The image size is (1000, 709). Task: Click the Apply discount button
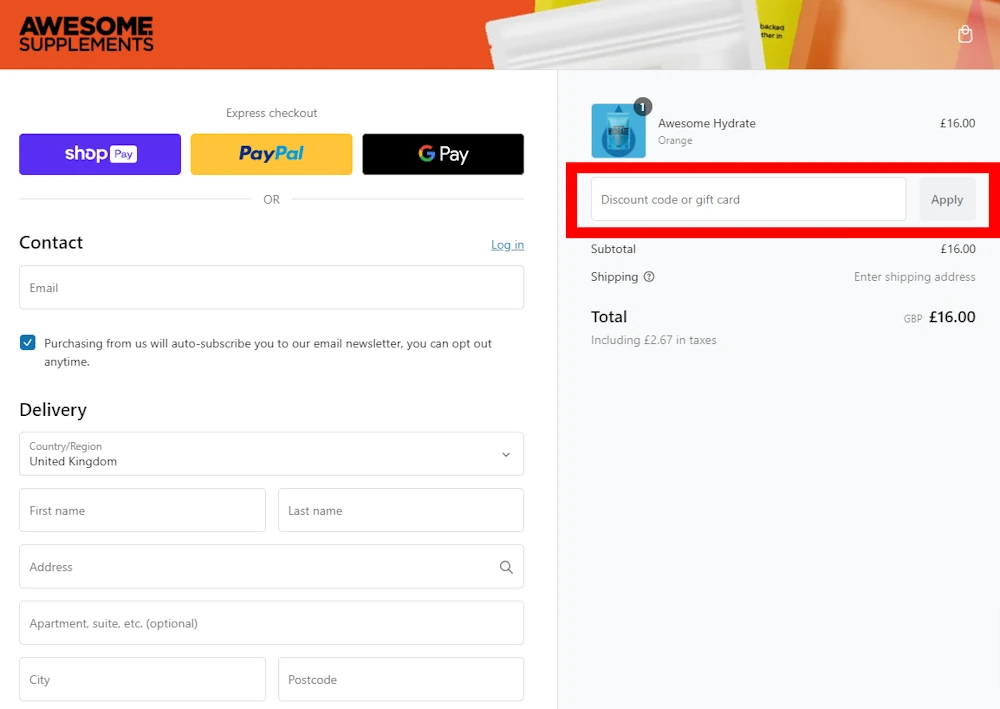[946, 199]
